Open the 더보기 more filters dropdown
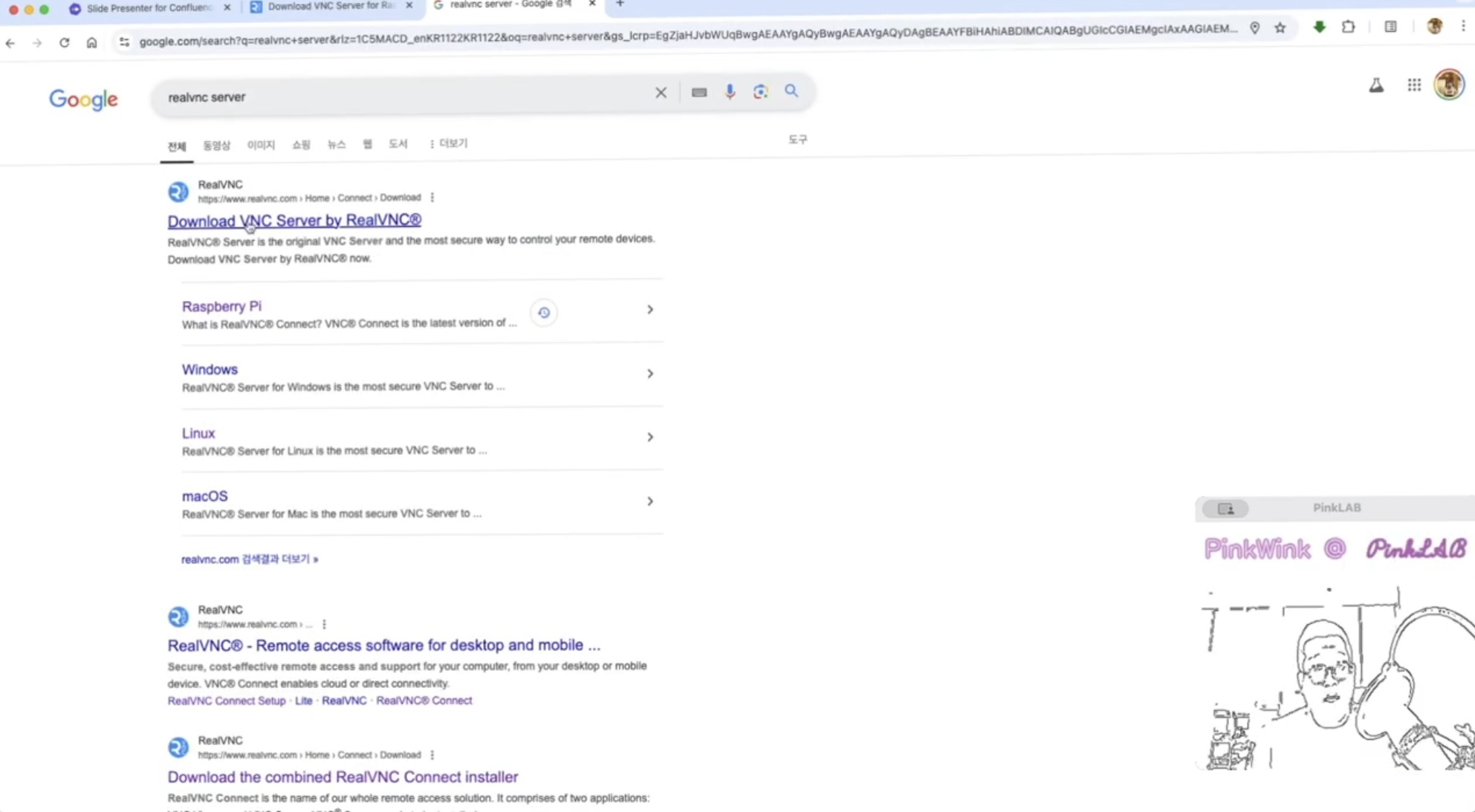Viewport: 1475px width, 812px height. [449, 143]
